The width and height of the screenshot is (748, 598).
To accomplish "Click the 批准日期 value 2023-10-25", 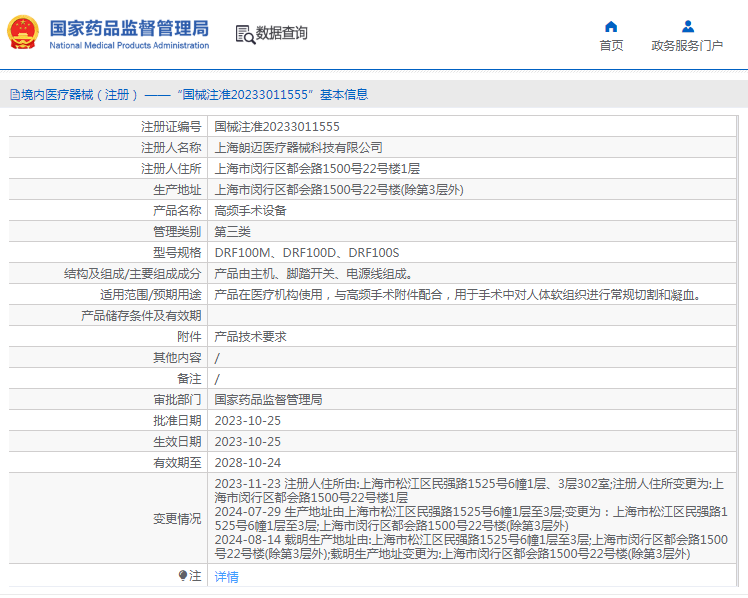I will click(x=248, y=420).
